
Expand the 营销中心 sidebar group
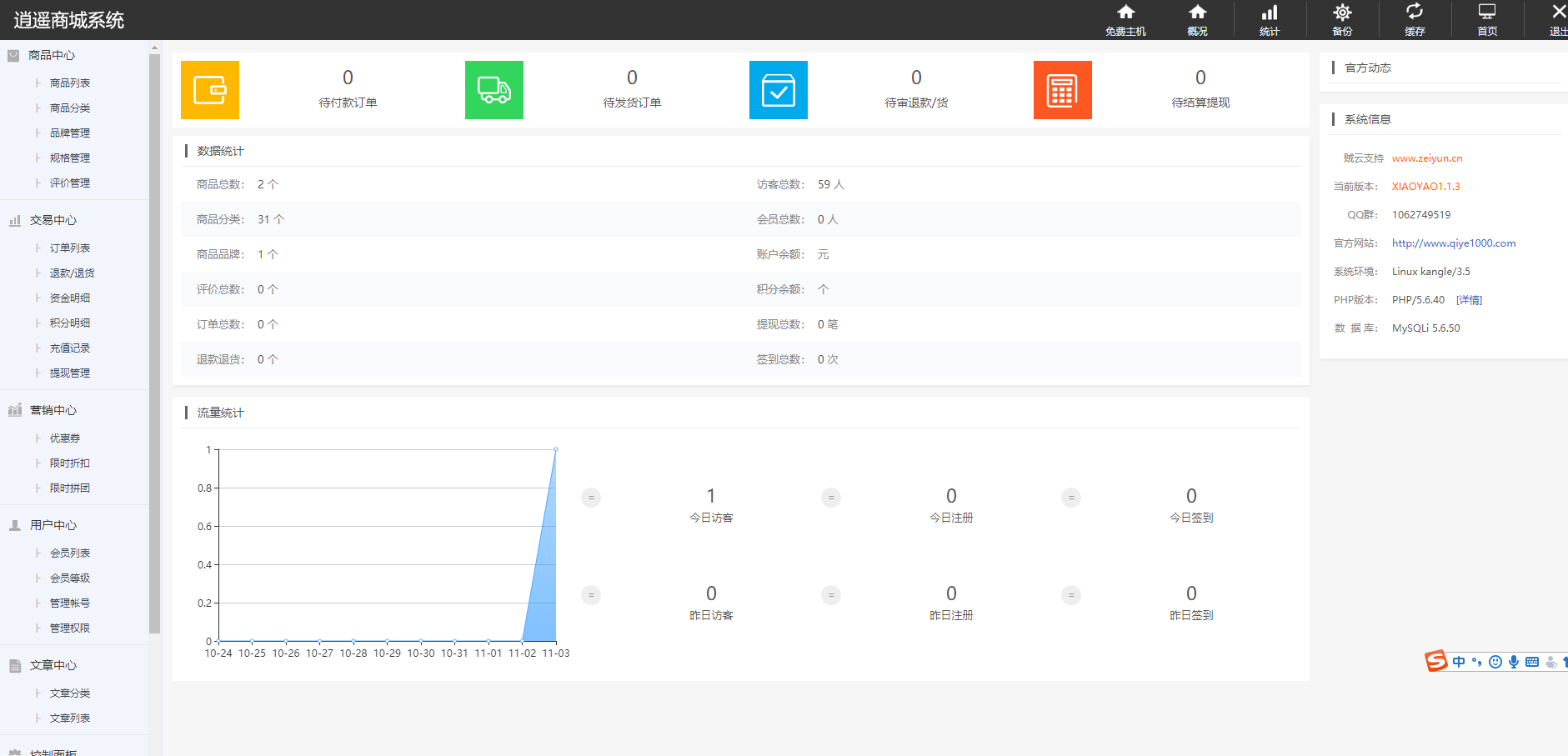(53, 410)
